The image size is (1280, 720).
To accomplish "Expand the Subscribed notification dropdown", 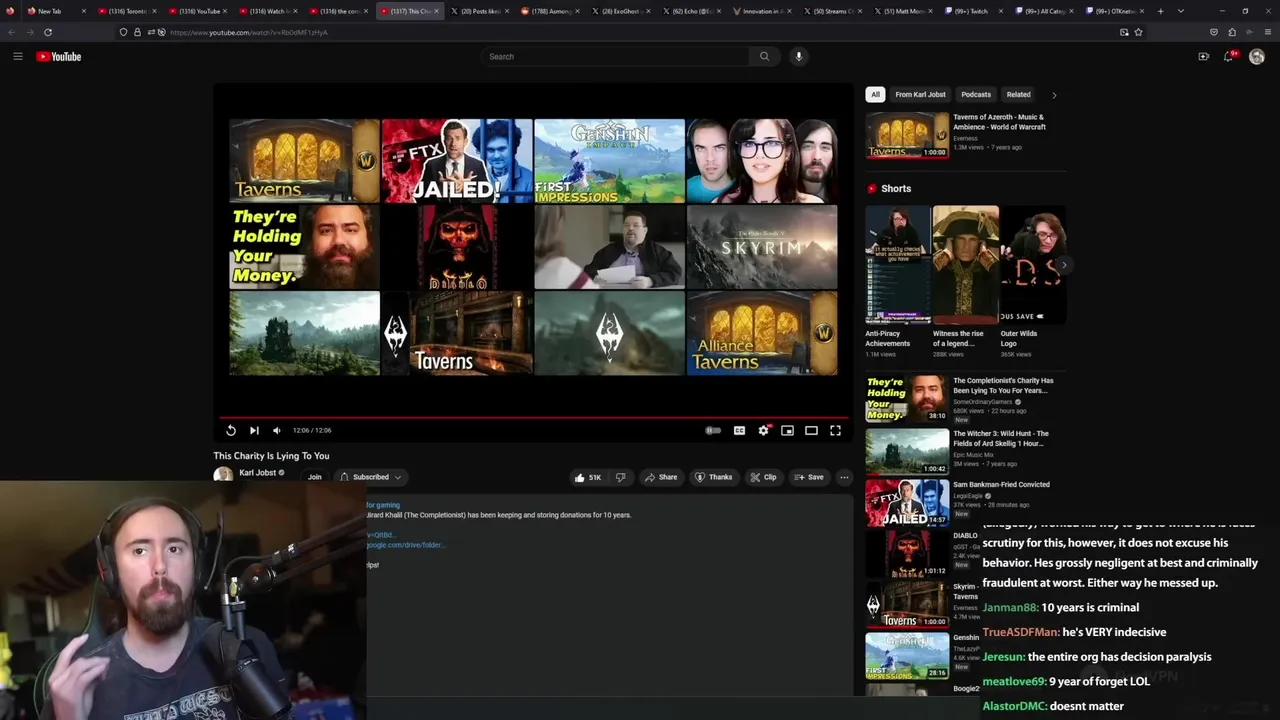I will click(370, 477).
